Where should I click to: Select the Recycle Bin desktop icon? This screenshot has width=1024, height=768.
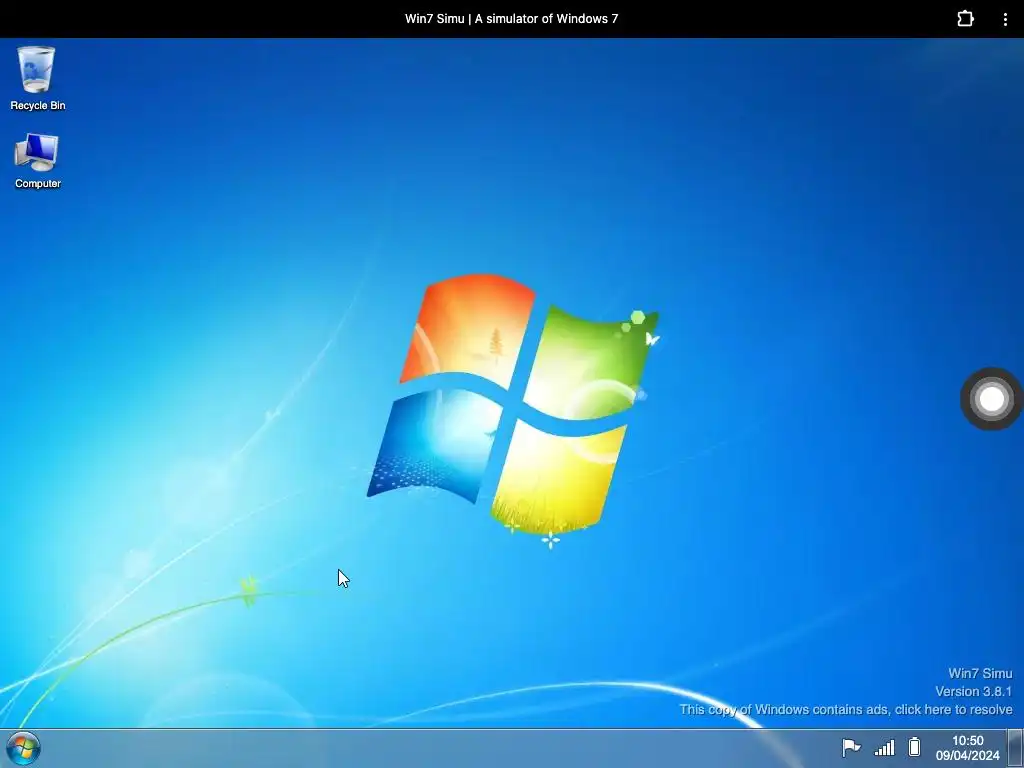pos(37,78)
